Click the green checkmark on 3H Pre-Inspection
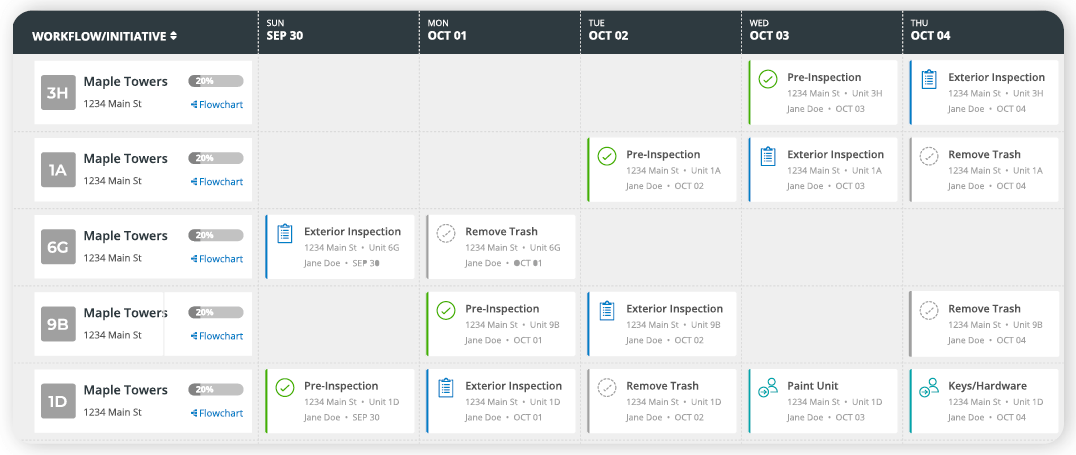Viewport: 1076px width, 455px height. tap(768, 79)
